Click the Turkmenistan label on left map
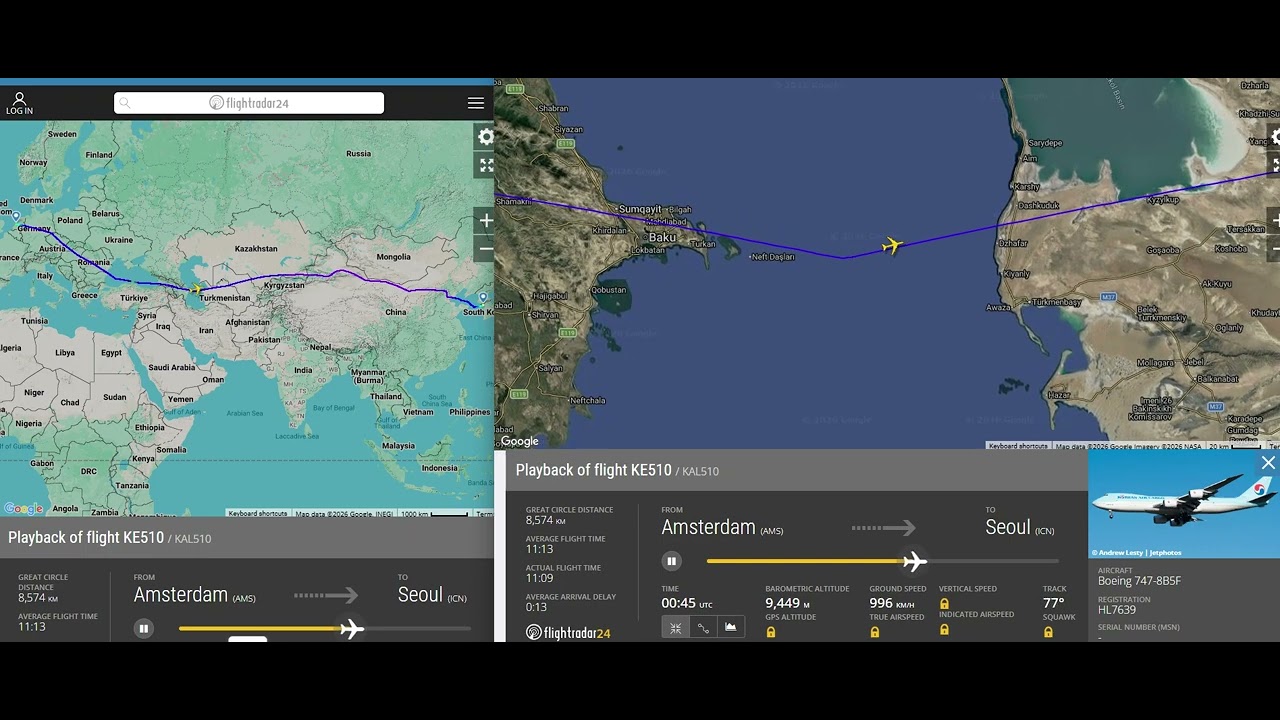 tap(225, 297)
